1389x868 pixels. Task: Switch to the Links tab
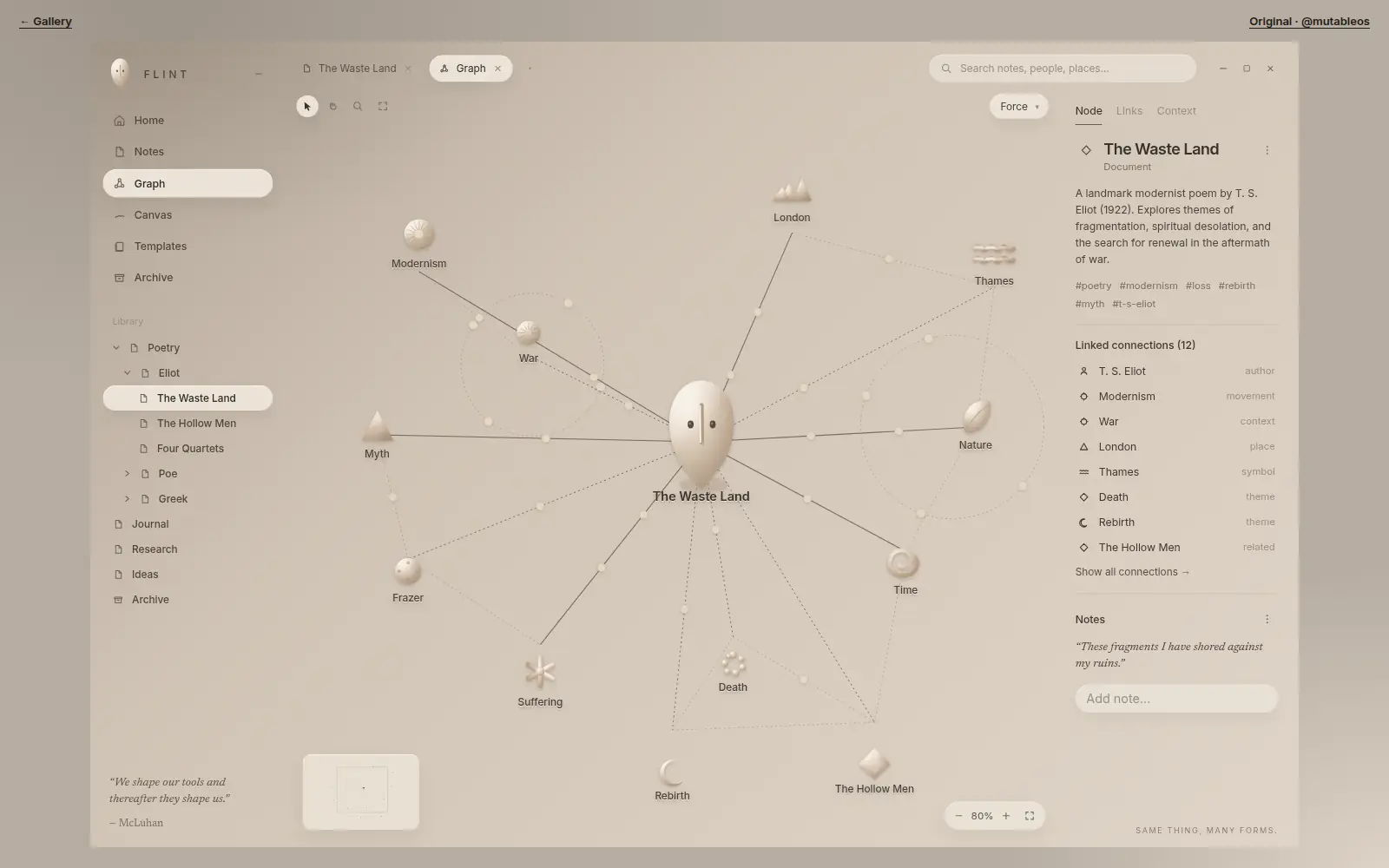(x=1129, y=111)
